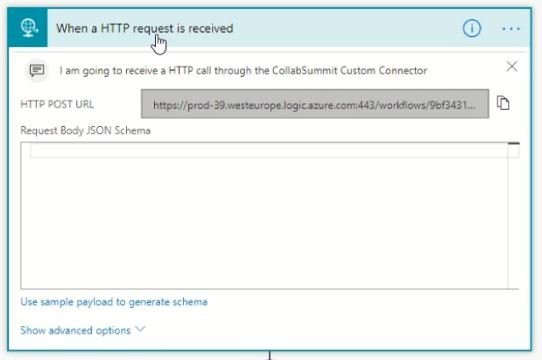The width and height of the screenshot is (542, 360).
Task: Place cursor on first highlighted editor line
Action: tap(269, 151)
